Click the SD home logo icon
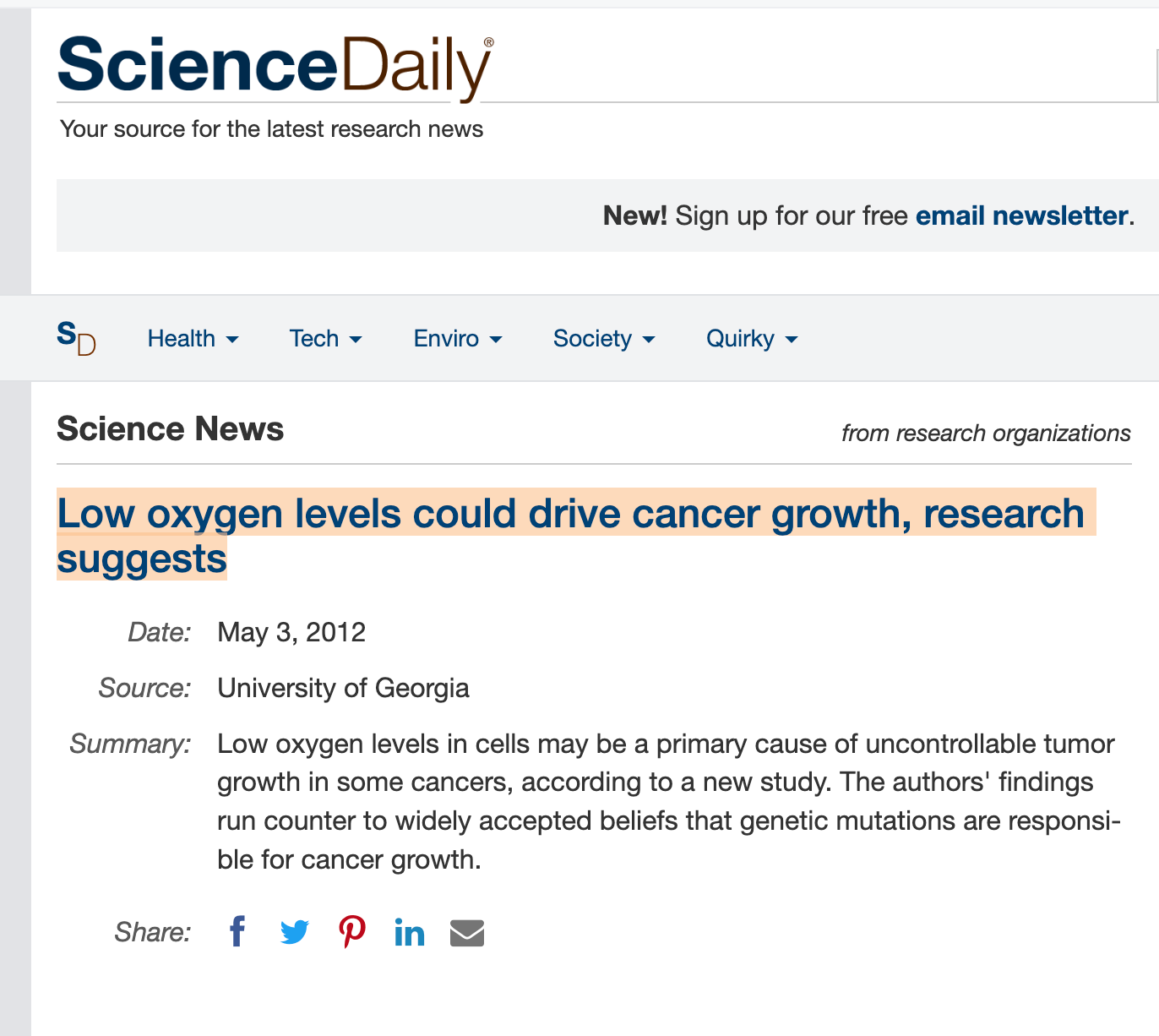The image size is (1159, 1036). pos(76,338)
